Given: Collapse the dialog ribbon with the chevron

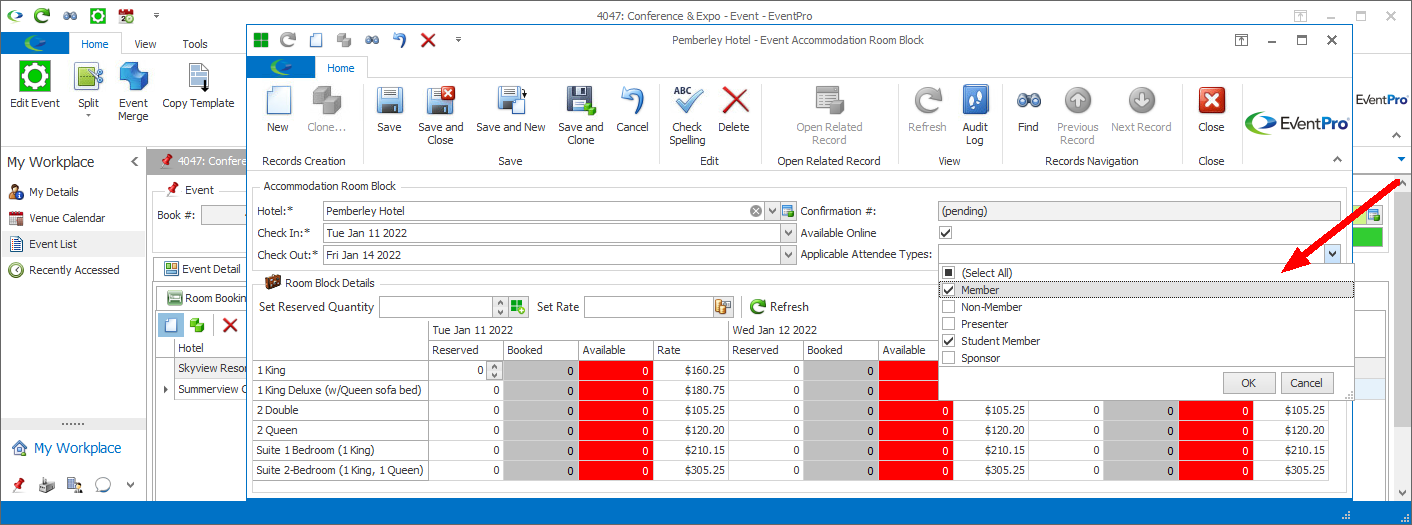Looking at the screenshot, I should 1337,160.
